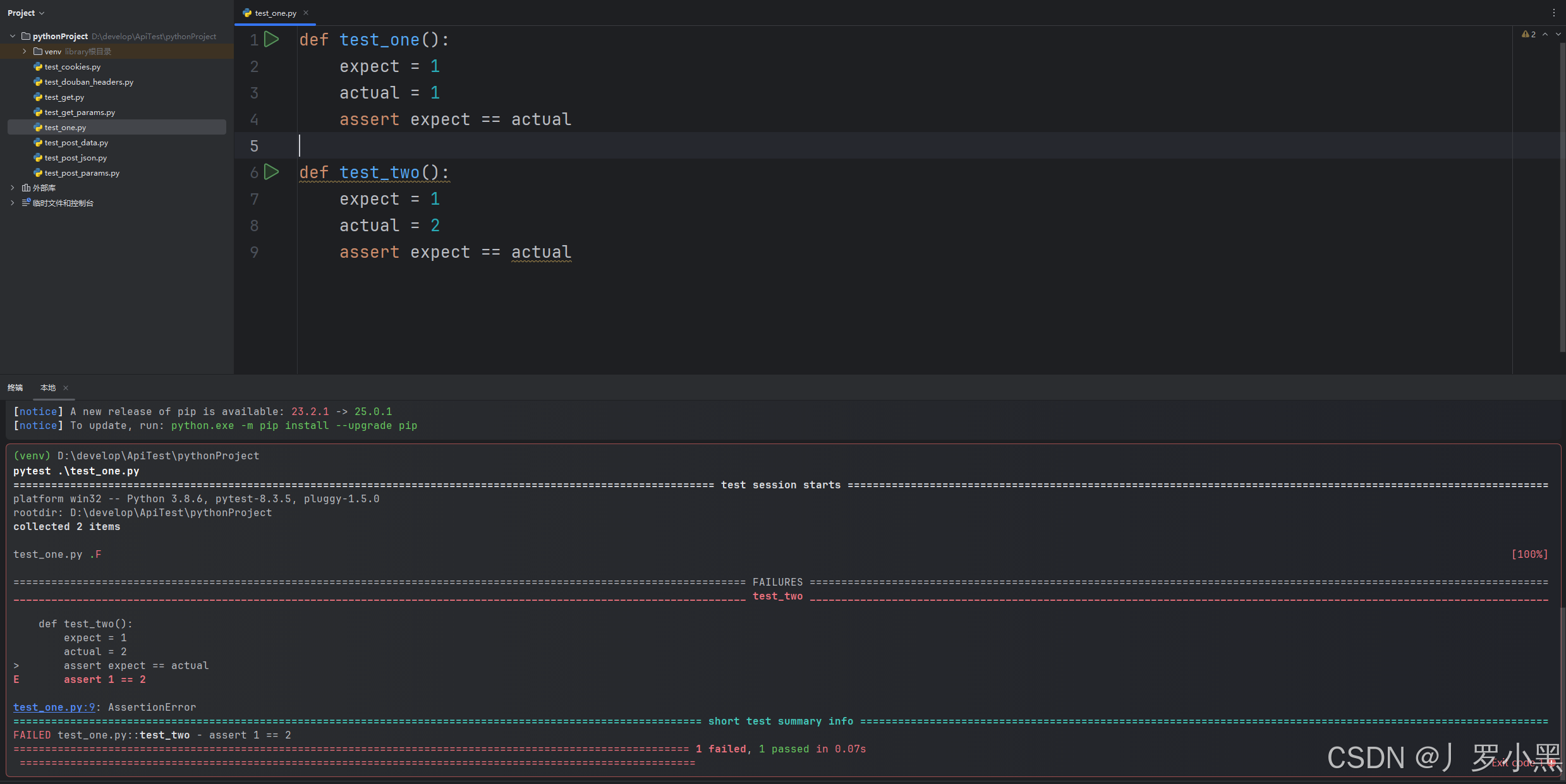The image size is (1566, 784).
Task: Expand the 外部库 node
Action: point(13,188)
